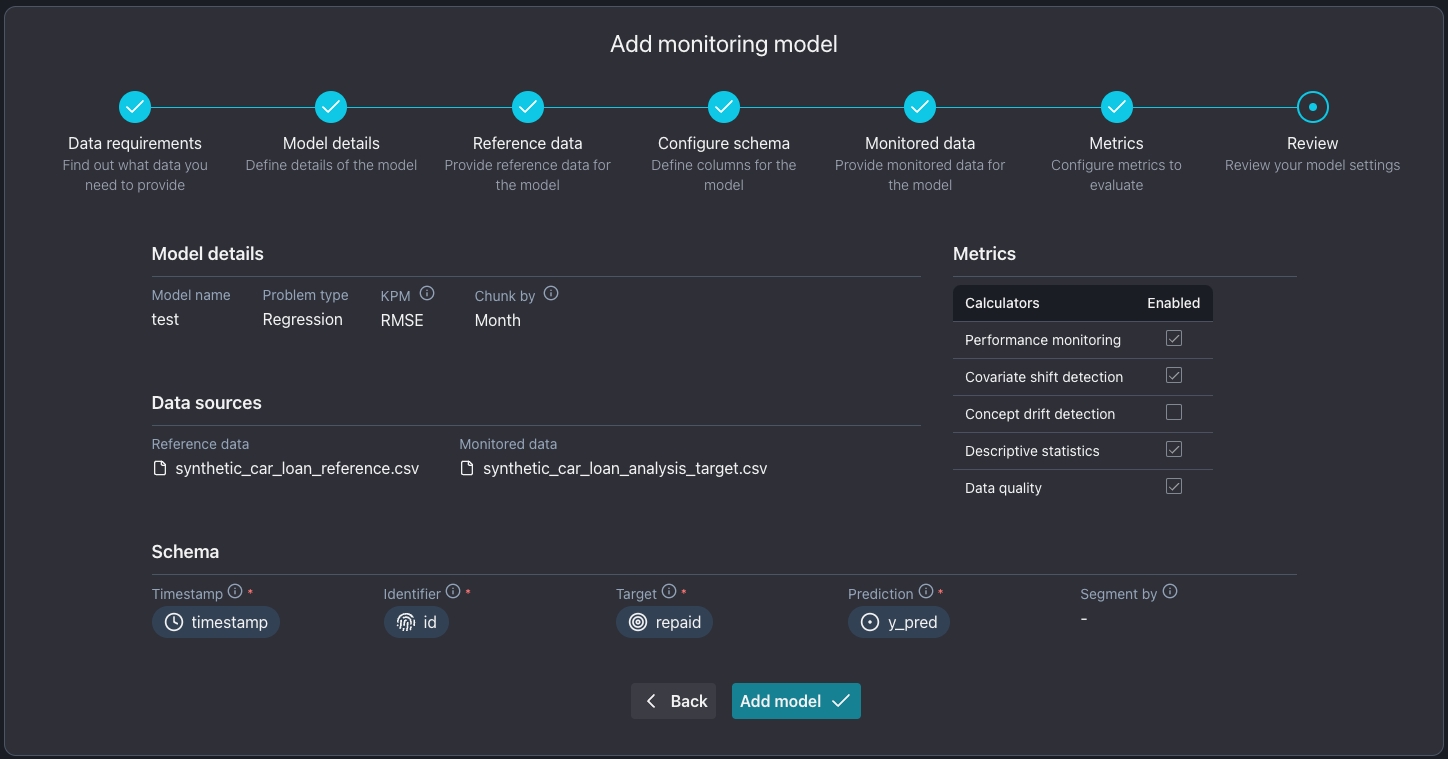The width and height of the screenshot is (1448, 759).
Task: Uncheck the Covariate shift detection checkbox
Action: tap(1174, 376)
